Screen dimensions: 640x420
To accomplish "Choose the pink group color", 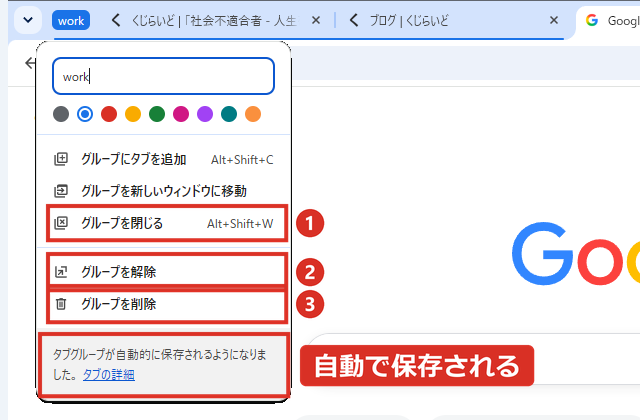I will [181, 114].
